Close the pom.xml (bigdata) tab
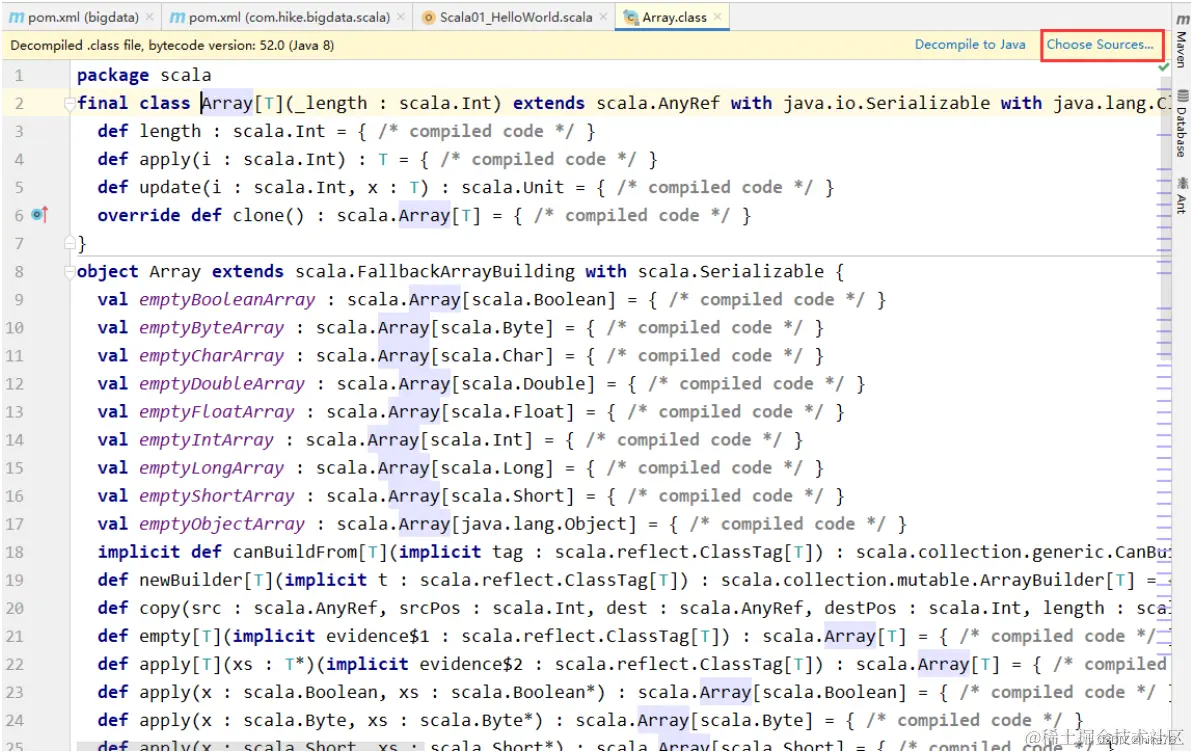The width and height of the screenshot is (1191, 754). pyautogui.click(x=150, y=17)
